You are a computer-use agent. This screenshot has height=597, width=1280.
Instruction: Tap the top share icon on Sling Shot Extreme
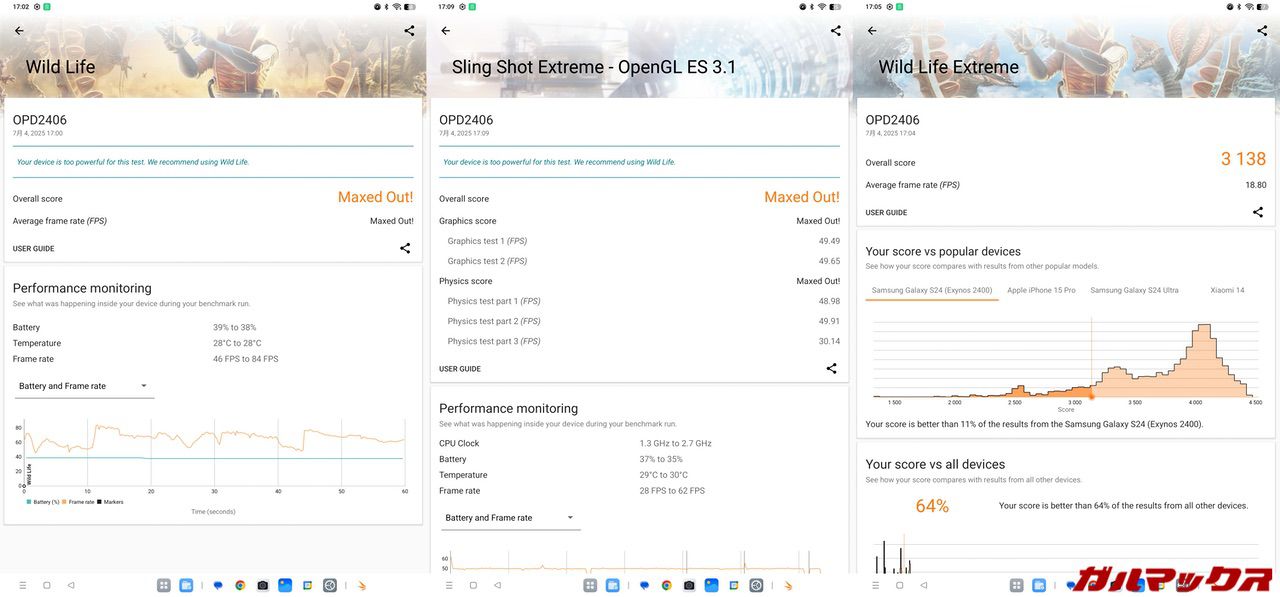click(836, 31)
